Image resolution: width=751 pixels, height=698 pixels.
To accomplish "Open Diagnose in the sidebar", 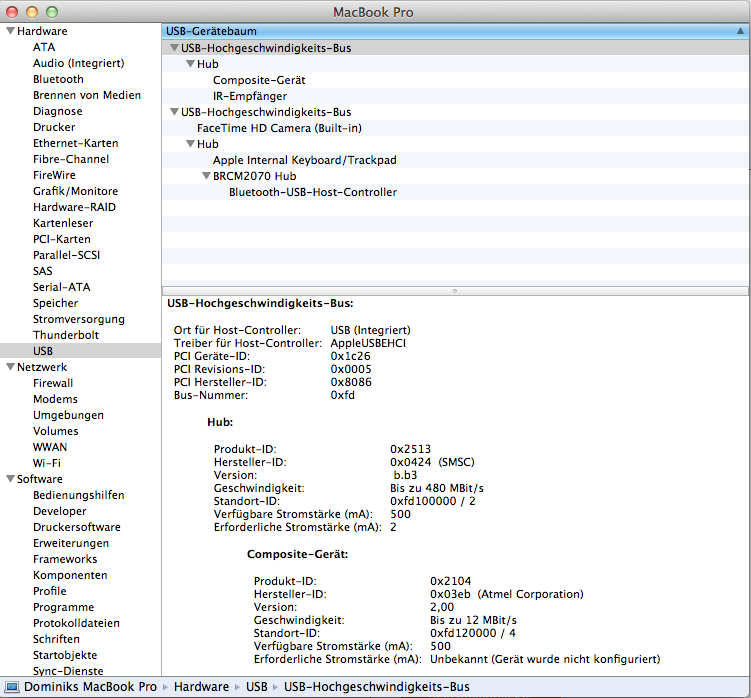I will tap(57, 111).
